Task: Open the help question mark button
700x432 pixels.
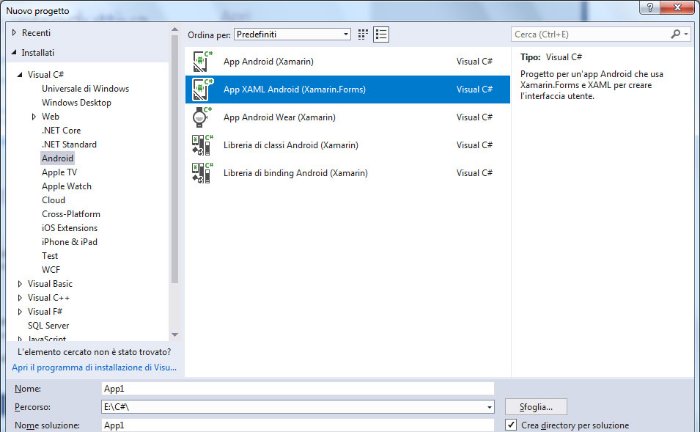Action: 650,7
